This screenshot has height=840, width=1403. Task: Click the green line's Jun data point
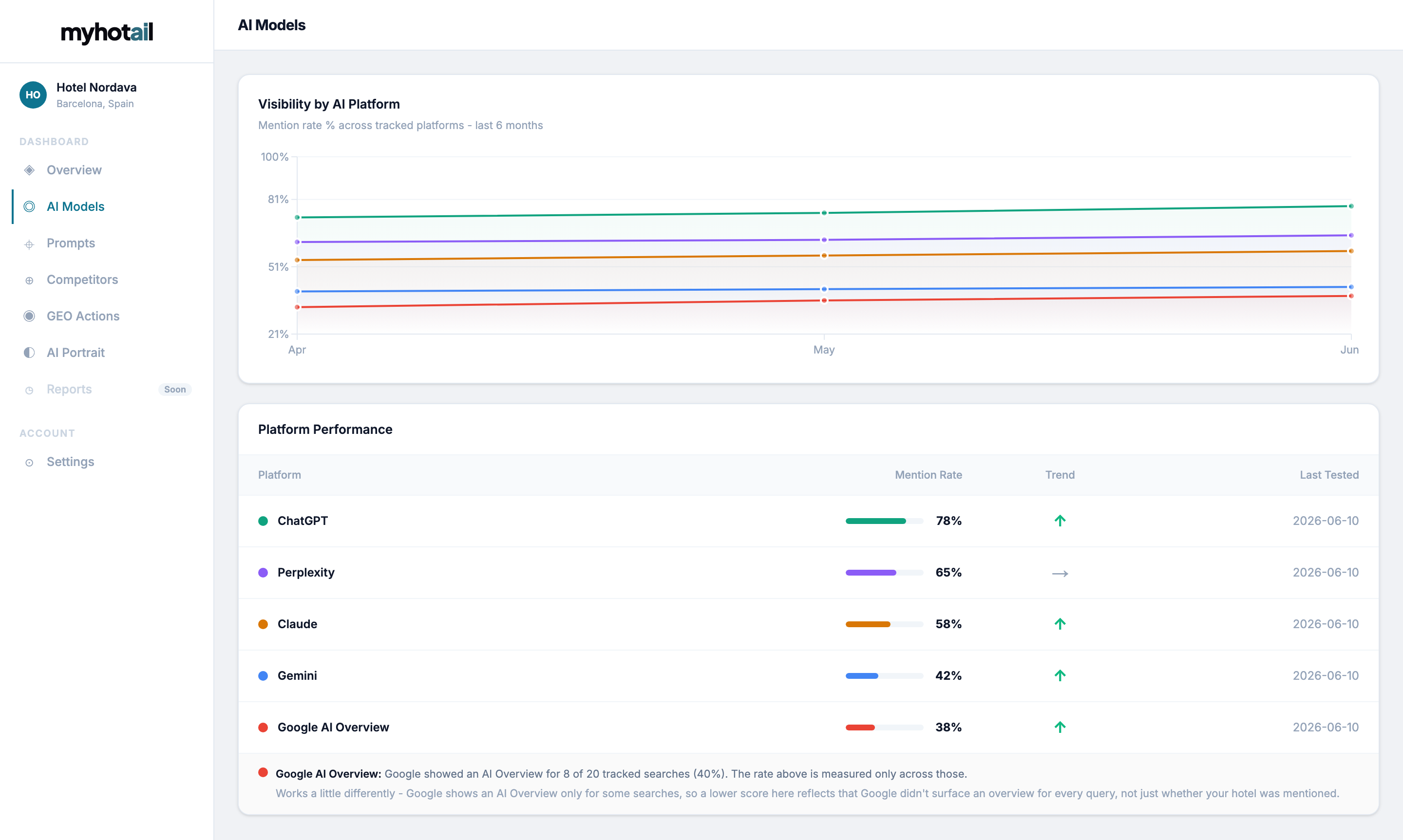click(1351, 206)
